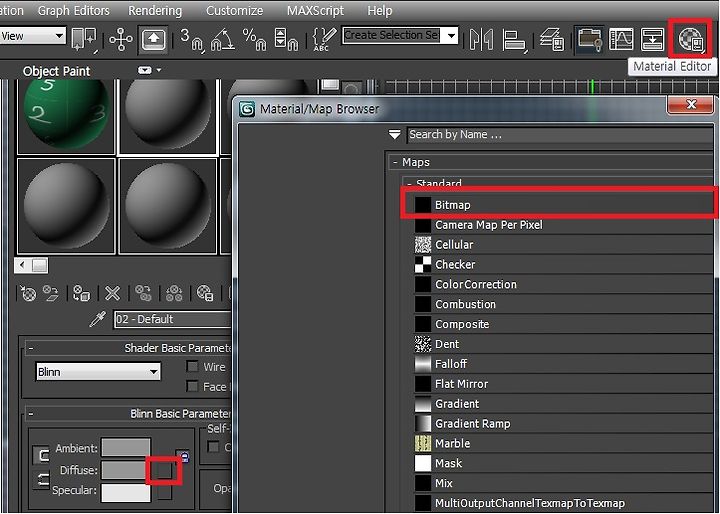
Task: Click Put to Library icon
Action: point(205,293)
